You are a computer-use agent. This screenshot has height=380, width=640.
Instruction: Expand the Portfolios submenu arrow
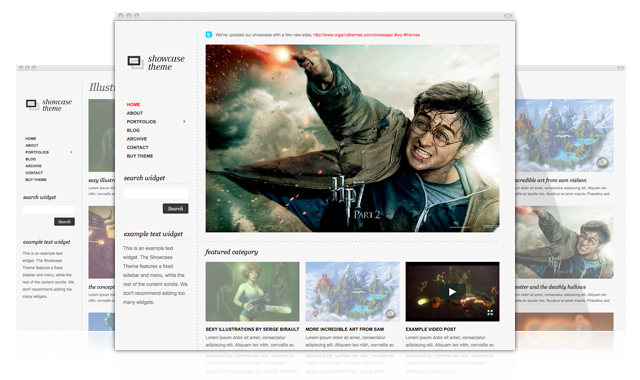(184, 122)
